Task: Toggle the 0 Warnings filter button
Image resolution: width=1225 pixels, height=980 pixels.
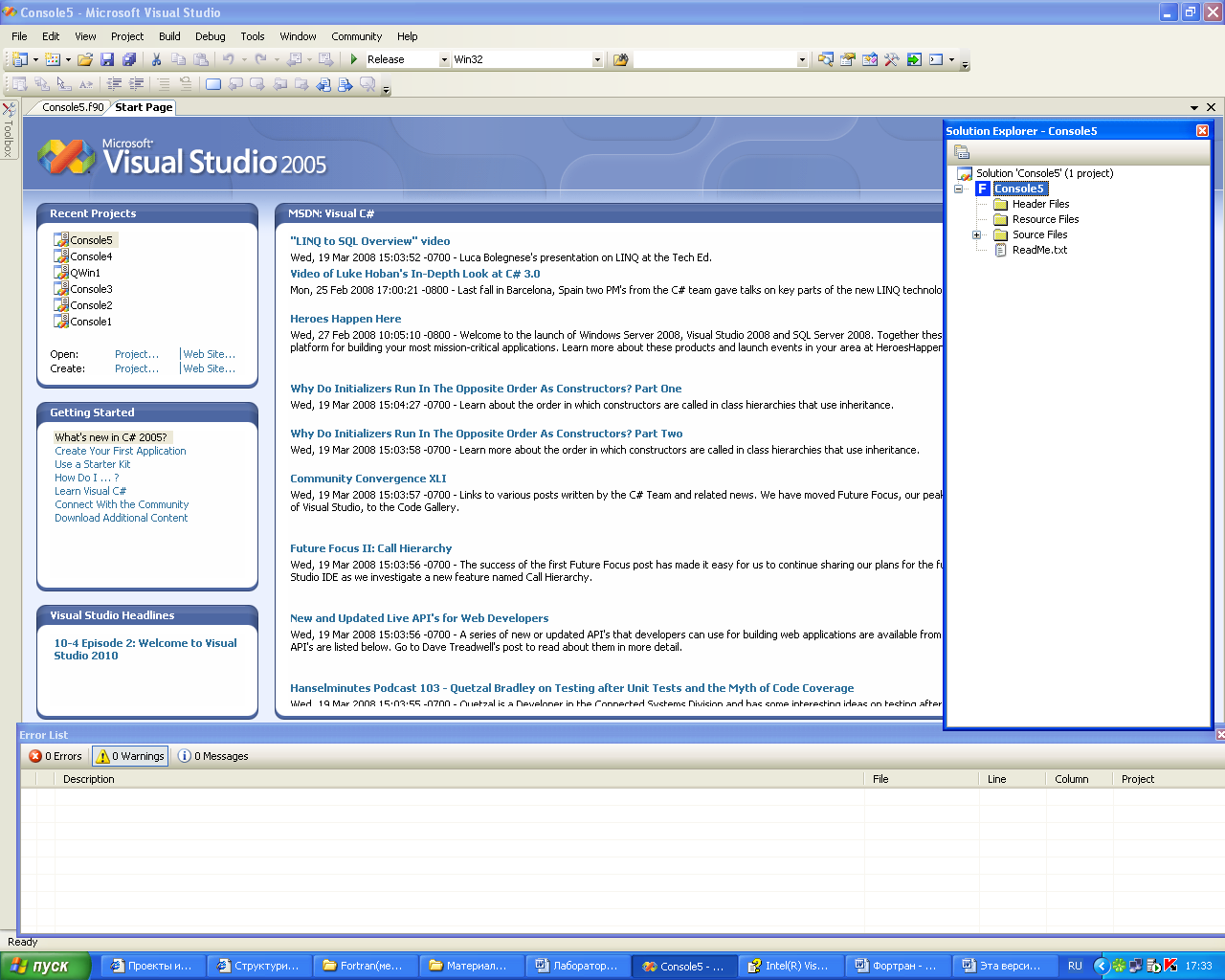Action: click(130, 756)
